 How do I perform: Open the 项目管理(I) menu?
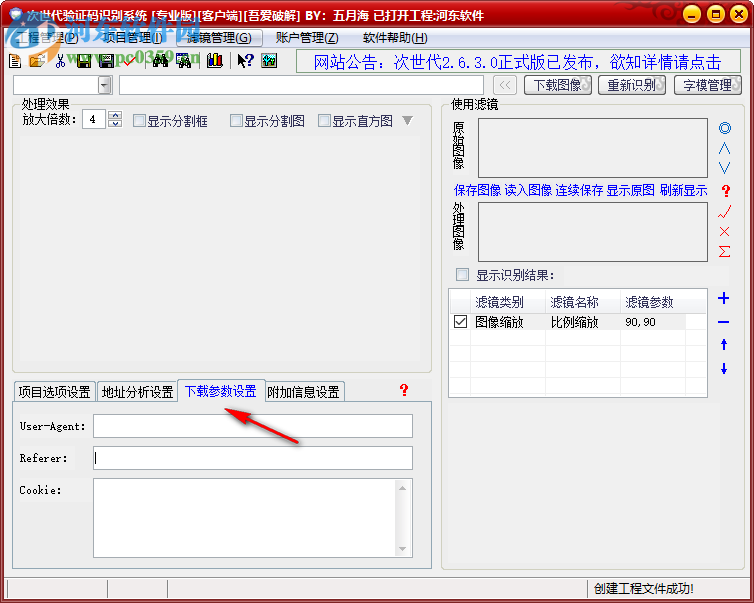pos(133,38)
